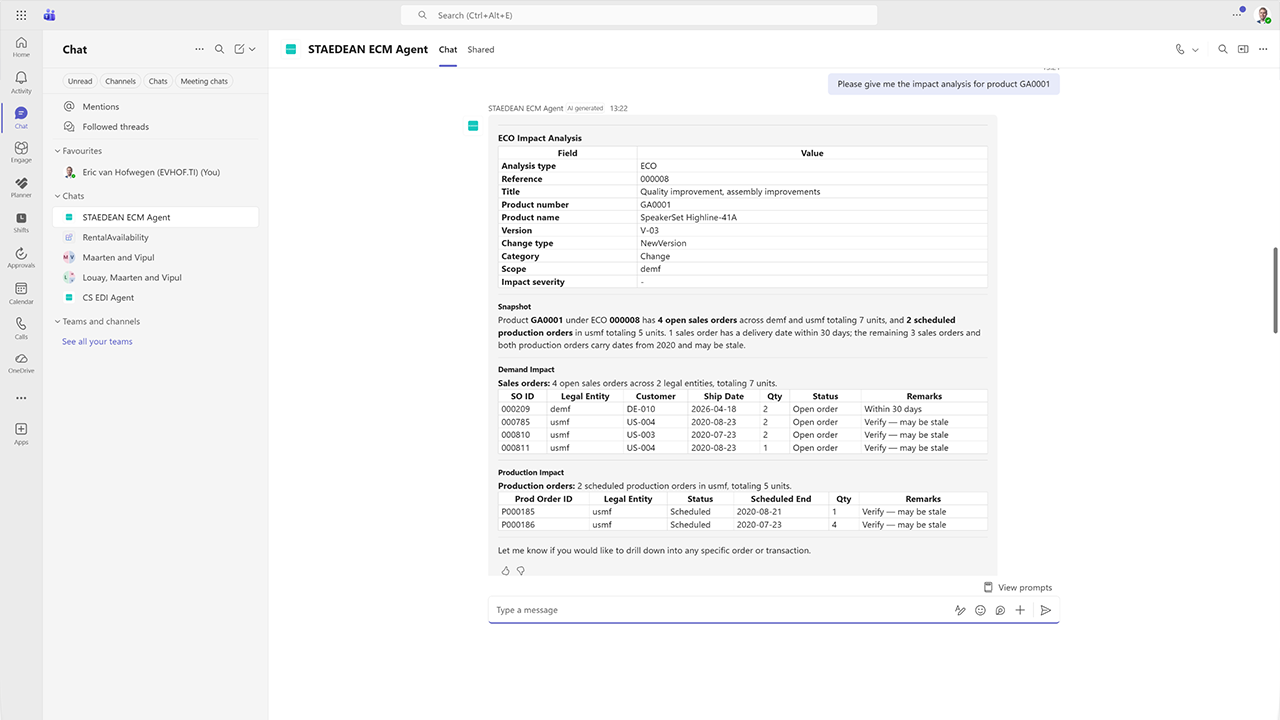Open the RentalAvailability chat
The width and height of the screenshot is (1280, 720).
point(156,237)
